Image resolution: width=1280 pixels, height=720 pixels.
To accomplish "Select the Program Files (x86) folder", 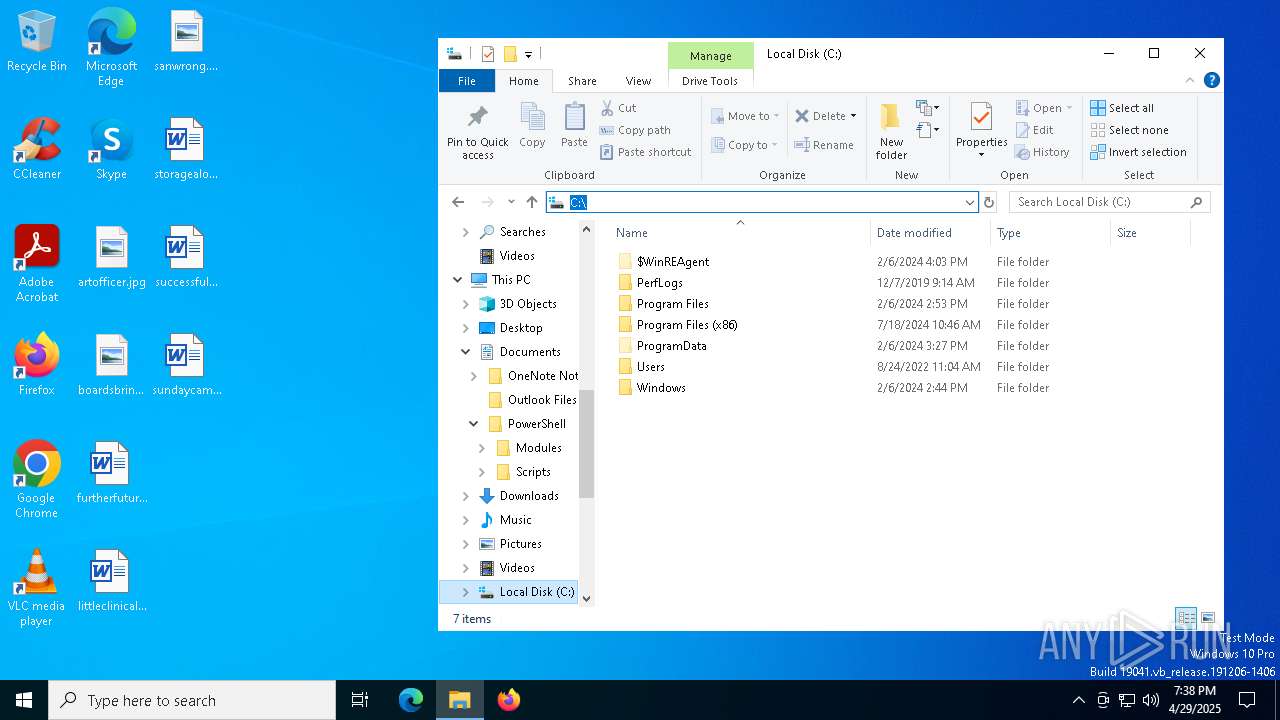I will (687, 325).
